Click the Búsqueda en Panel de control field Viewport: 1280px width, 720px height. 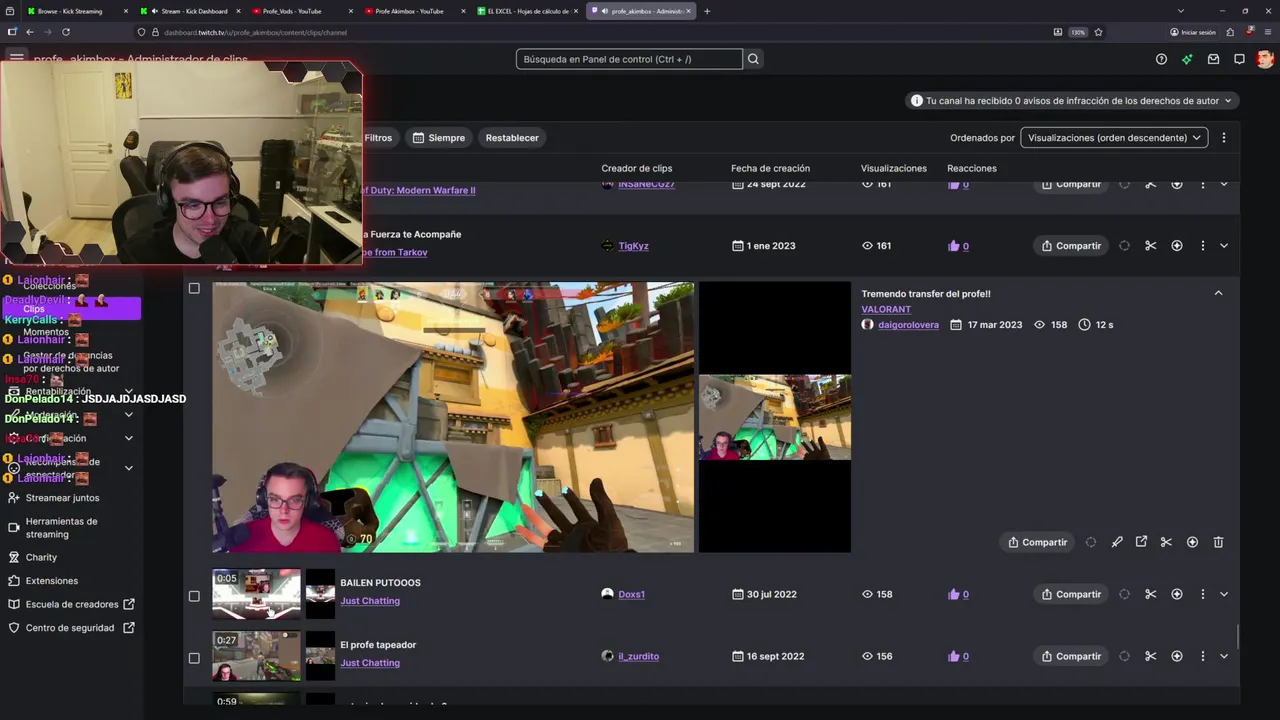(629, 59)
